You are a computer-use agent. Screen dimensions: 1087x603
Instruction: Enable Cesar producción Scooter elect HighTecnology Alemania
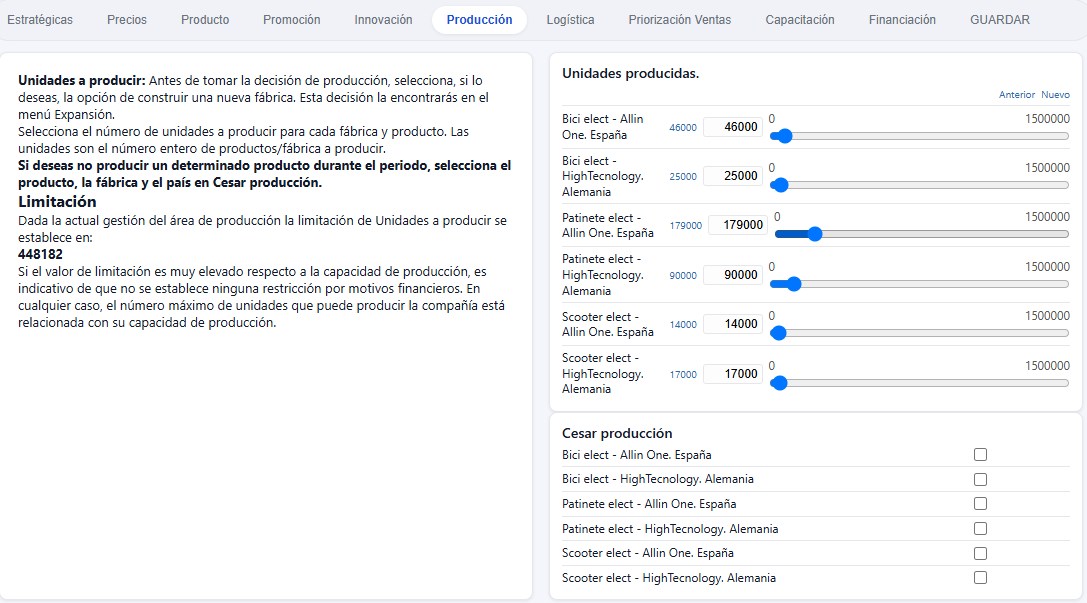[x=980, y=578]
